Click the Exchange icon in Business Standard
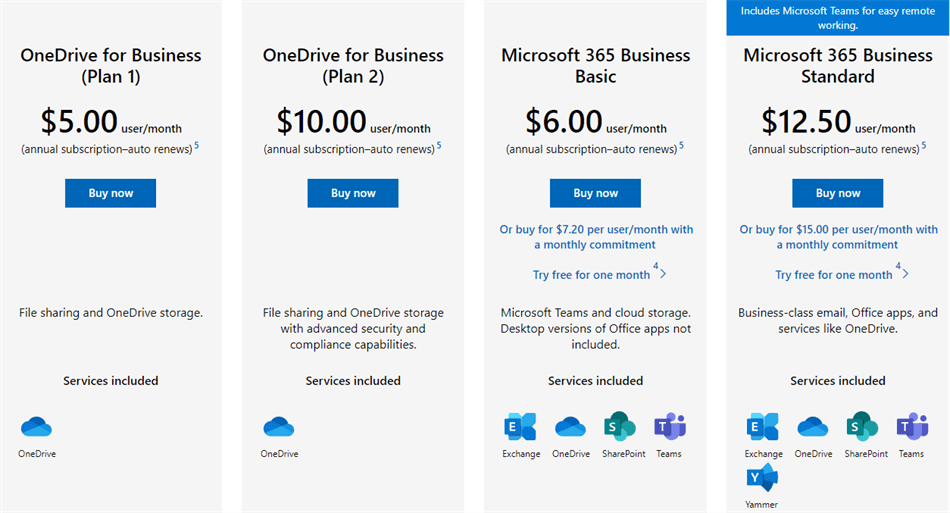 pyautogui.click(x=763, y=427)
